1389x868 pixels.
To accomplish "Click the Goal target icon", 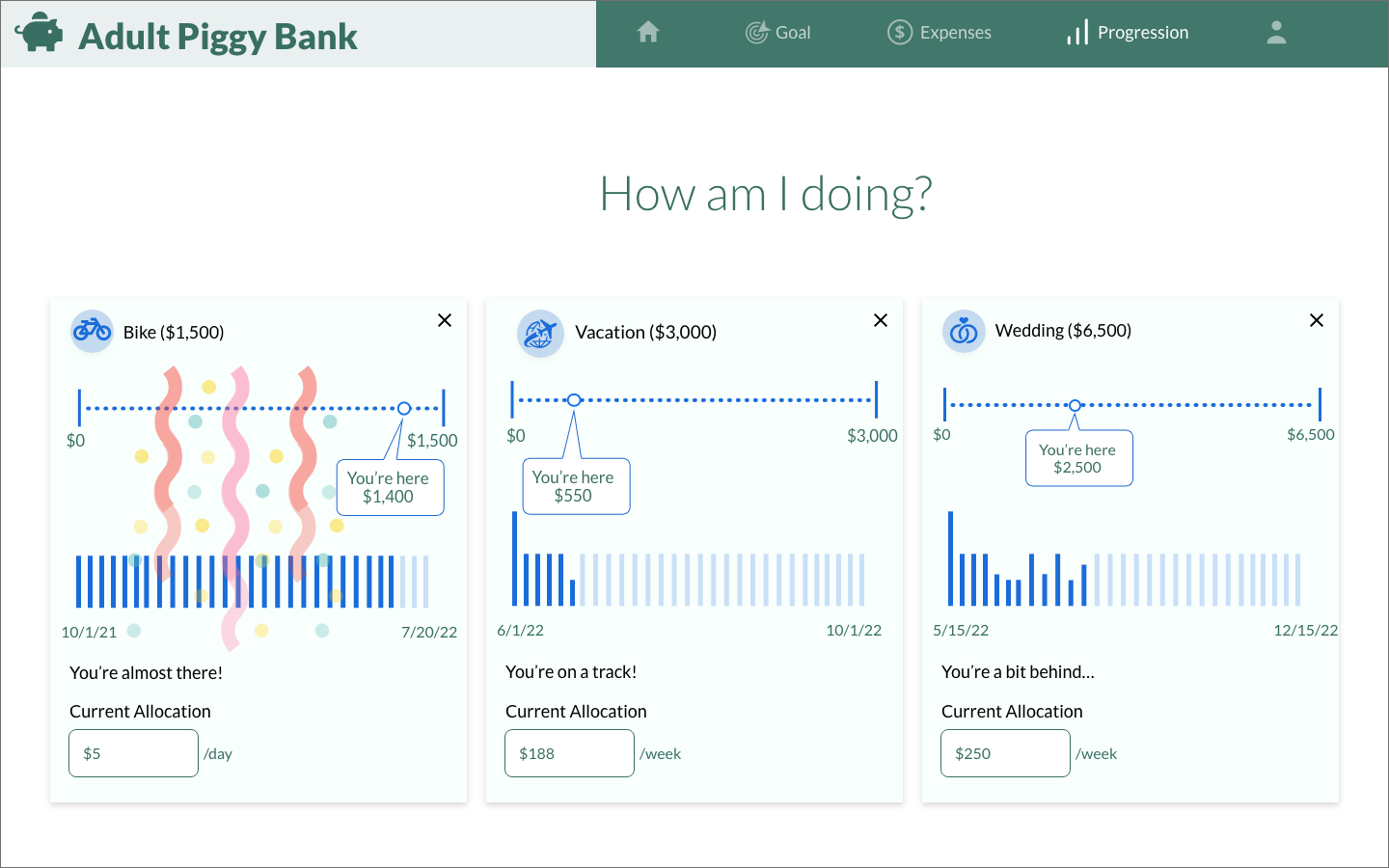I will click(x=757, y=33).
